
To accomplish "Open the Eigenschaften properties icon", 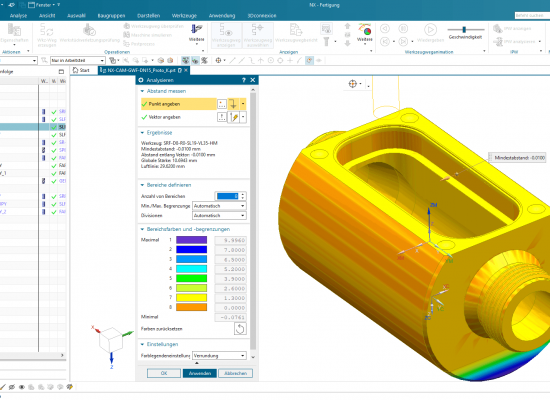I will [14, 30].
